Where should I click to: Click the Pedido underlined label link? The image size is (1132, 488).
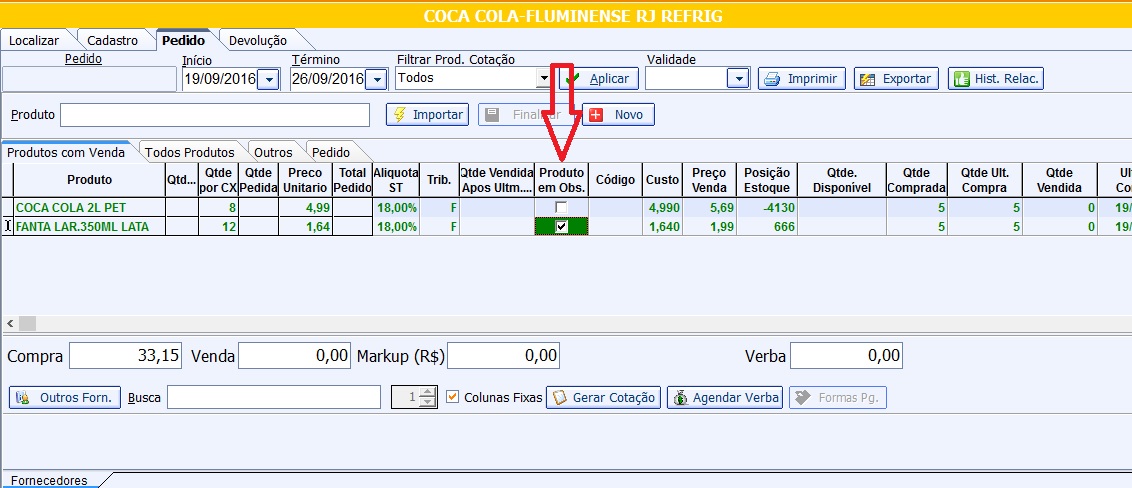coord(84,58)
